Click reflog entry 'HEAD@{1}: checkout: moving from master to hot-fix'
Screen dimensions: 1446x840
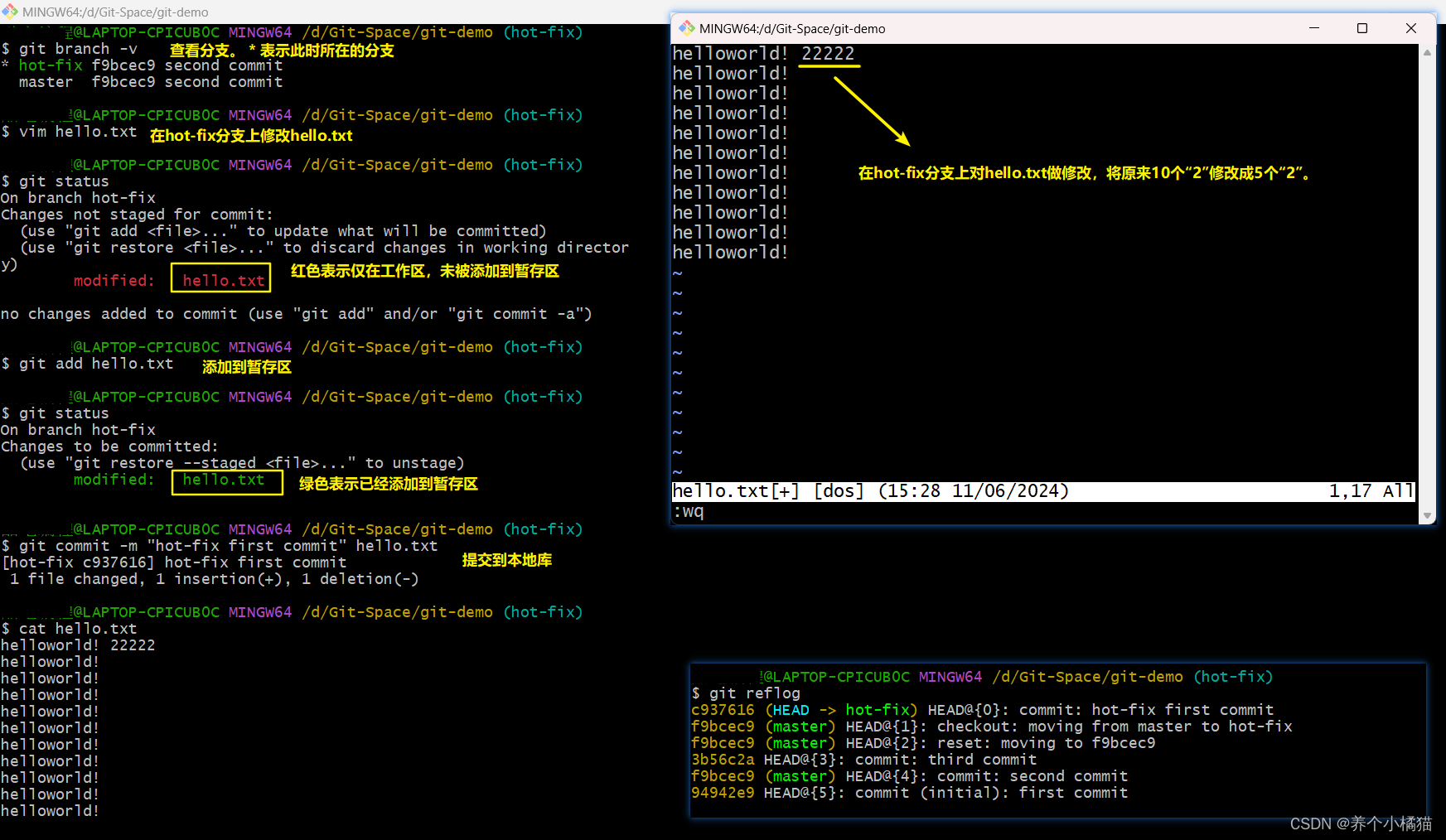point(1069,727)
